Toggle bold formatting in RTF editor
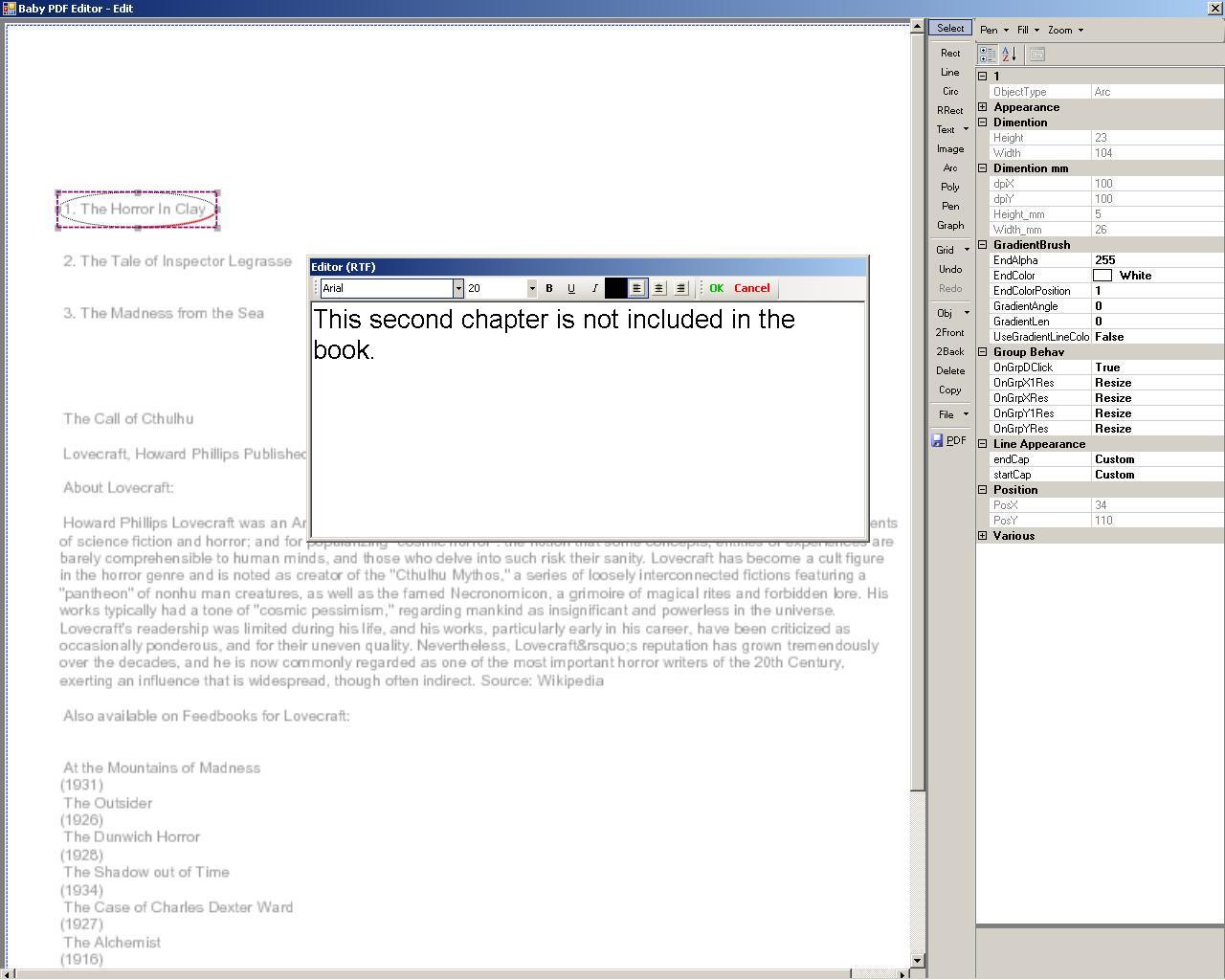This screenshot has height=980, width=1225. coord(549,288)
